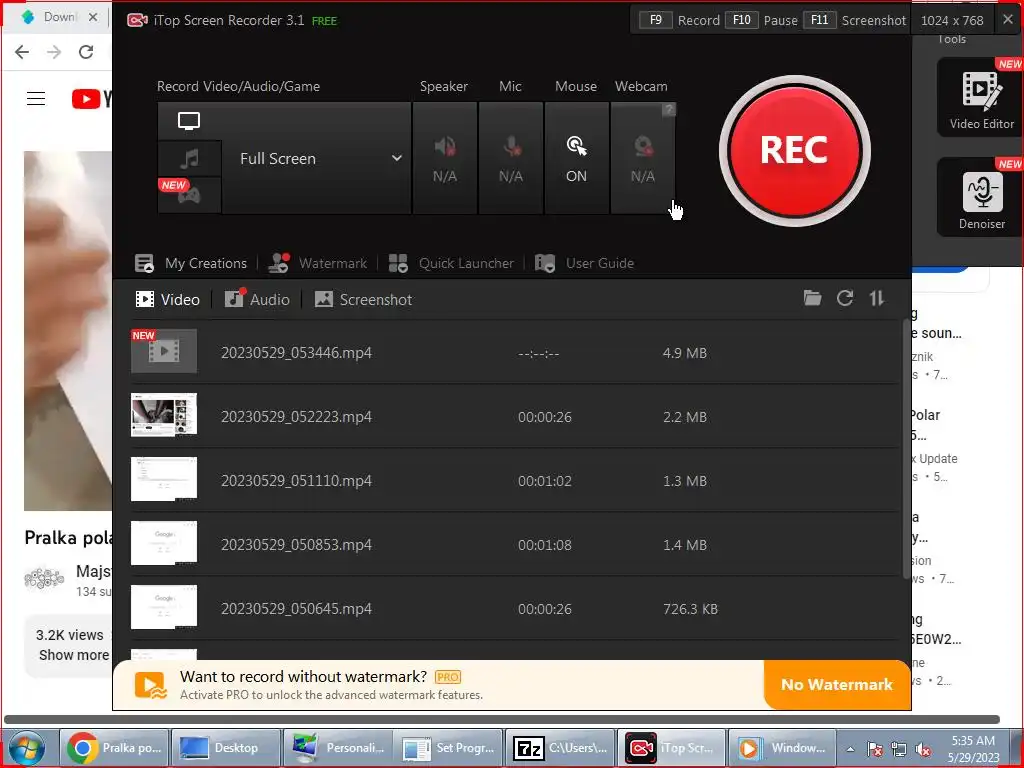1024x768 pixels.
Task: Select the game recording controller icon
Action: [x=189, y=194]
